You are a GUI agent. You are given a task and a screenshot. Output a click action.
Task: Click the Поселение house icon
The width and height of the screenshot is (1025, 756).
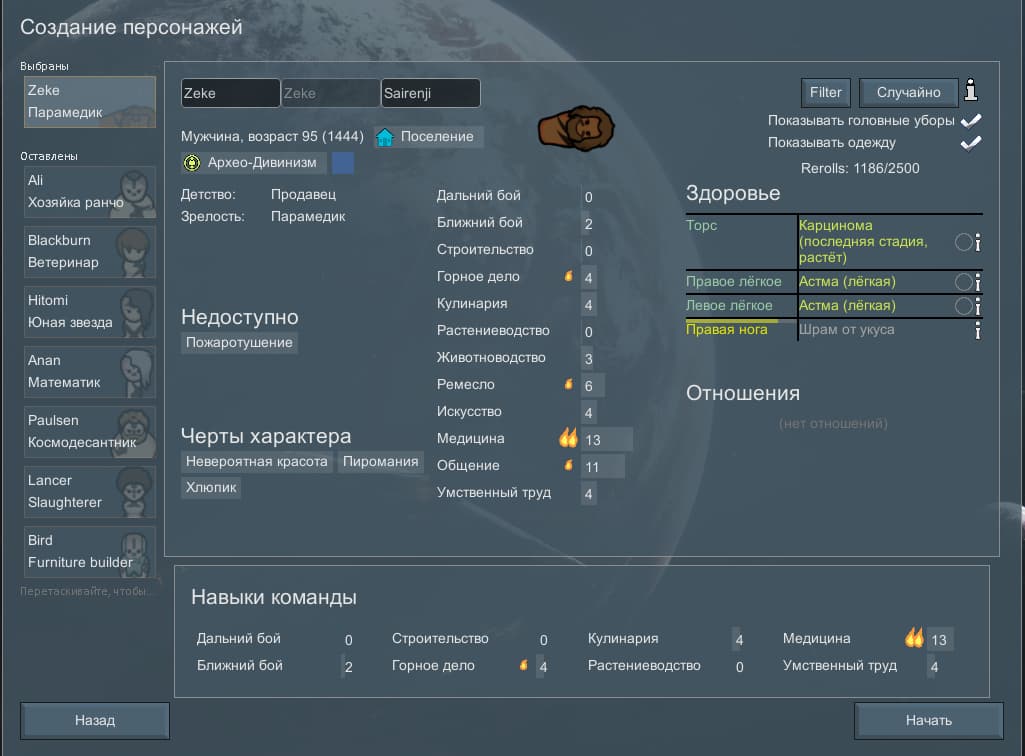(385, 137)
